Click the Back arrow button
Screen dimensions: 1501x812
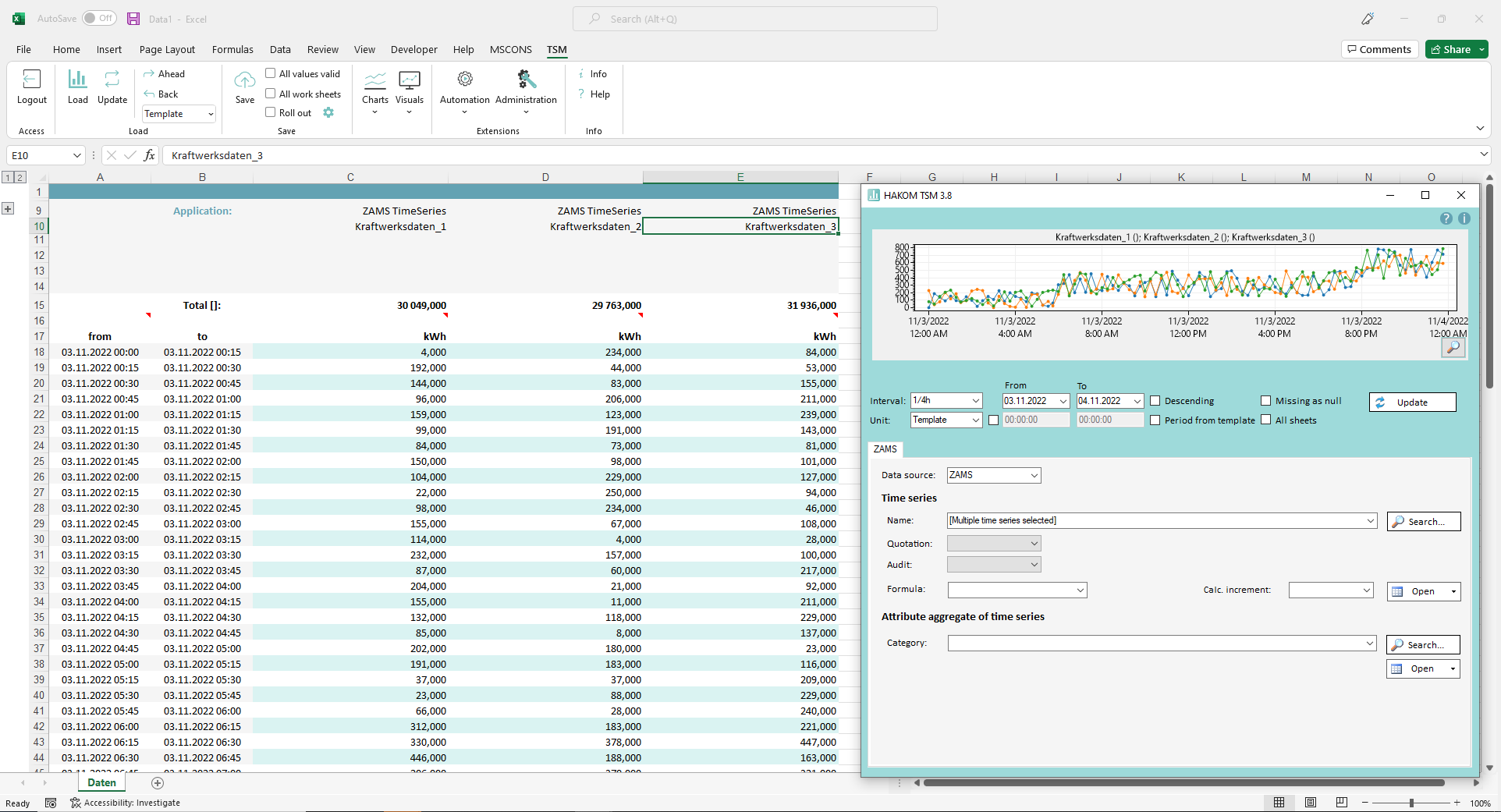[161, 94]
